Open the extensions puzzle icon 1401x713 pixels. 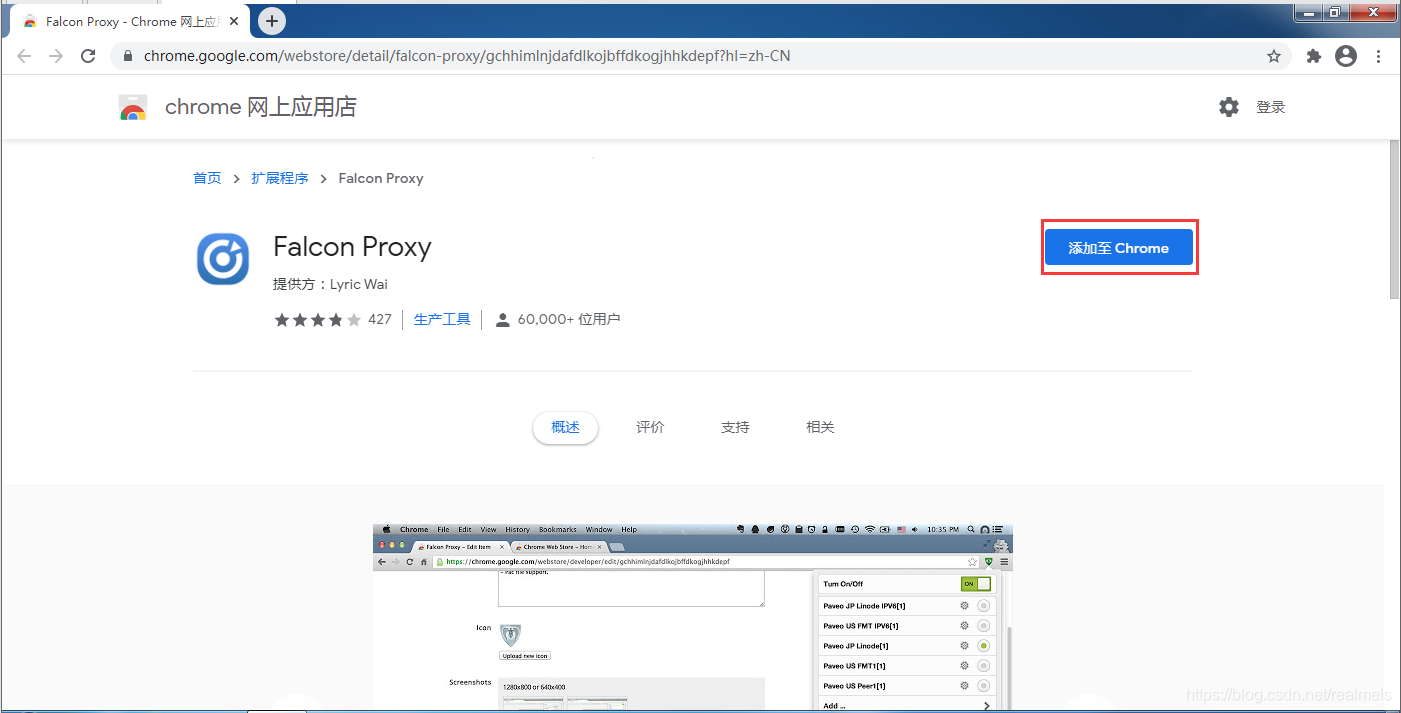point(1314,56)
